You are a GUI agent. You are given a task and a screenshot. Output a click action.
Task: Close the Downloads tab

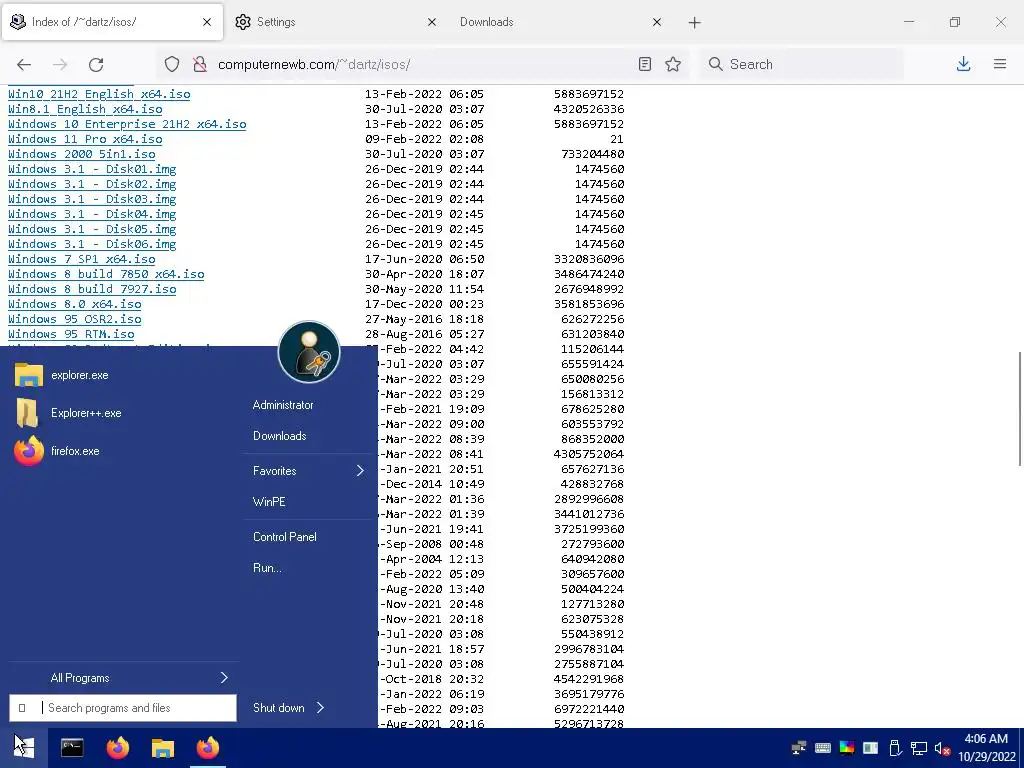pyautogui.click(x=657, y=22)
